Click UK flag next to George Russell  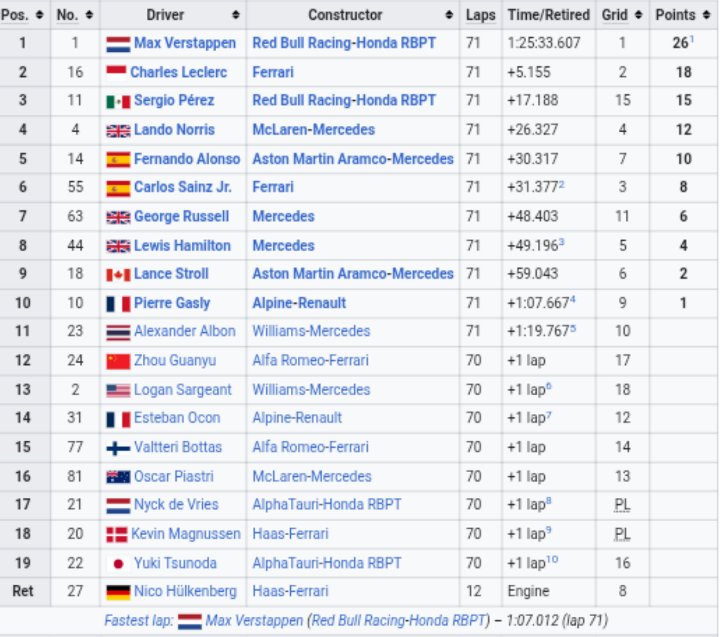point(118,217)
